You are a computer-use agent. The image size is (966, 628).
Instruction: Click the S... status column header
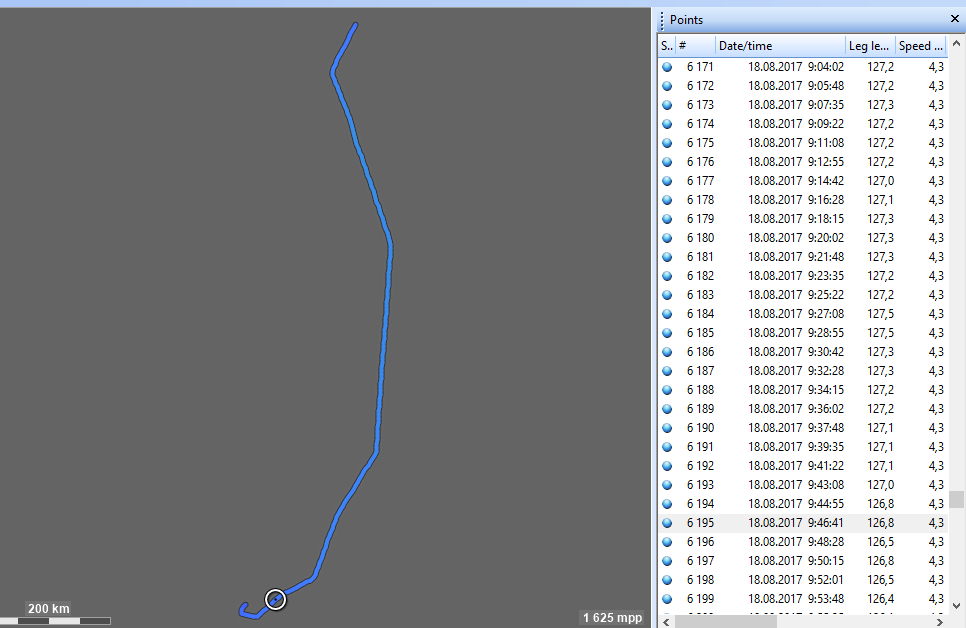666,46
